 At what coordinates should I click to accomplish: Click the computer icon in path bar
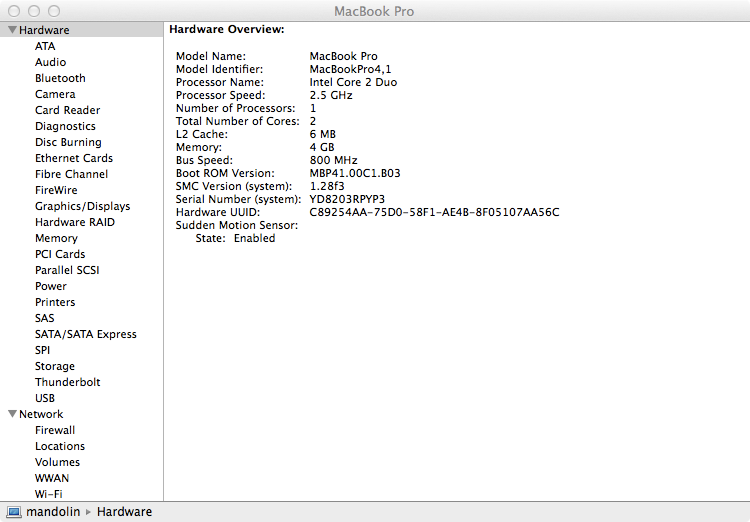point(14,512)
